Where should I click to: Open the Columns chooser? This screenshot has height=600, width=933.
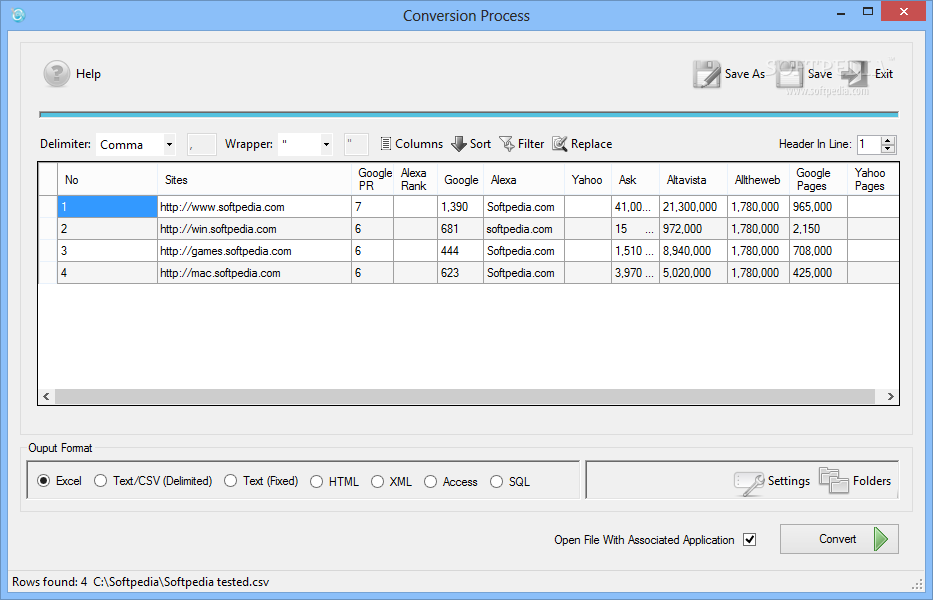click(x=411, y=144)
